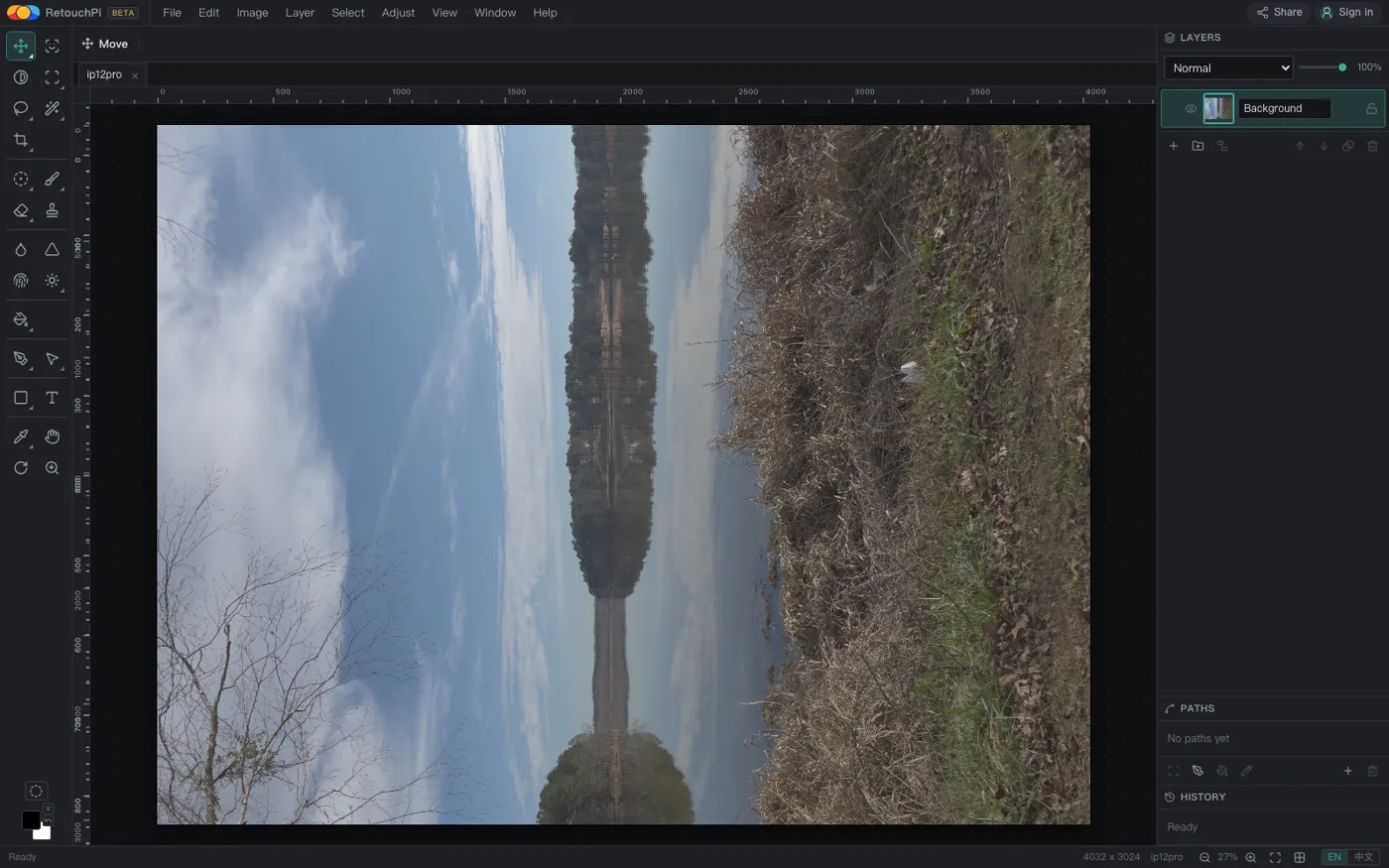The image size is (1389, 868).
Task: Select the Hand pan tool
Action: (53, 436)
